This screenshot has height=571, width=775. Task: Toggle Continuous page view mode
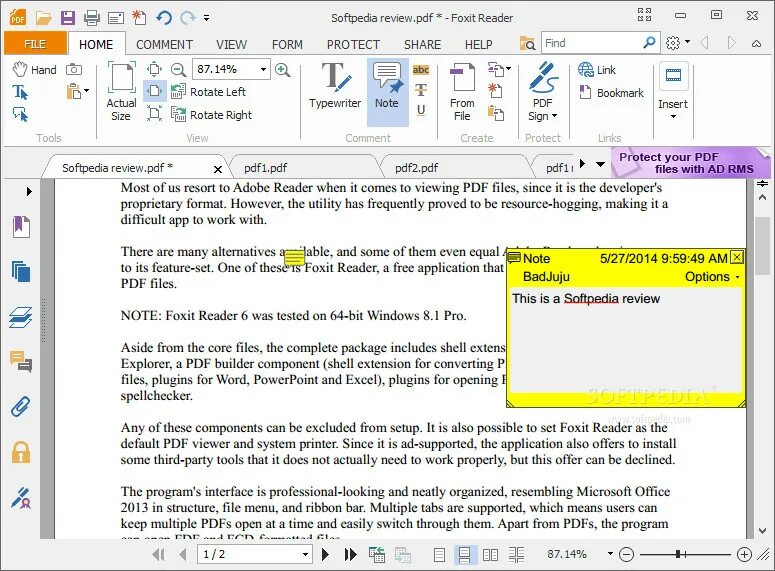point(465,555)
